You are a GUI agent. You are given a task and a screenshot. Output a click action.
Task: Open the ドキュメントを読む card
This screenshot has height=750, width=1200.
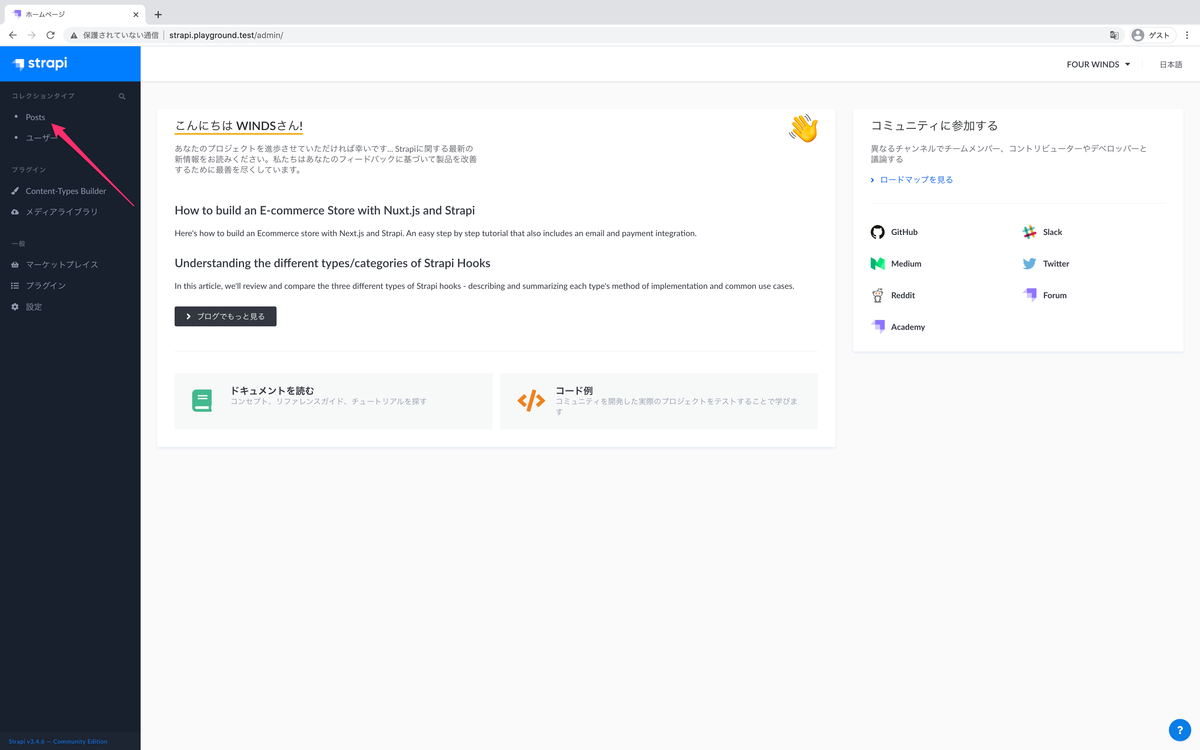click(x=333, y=401)
